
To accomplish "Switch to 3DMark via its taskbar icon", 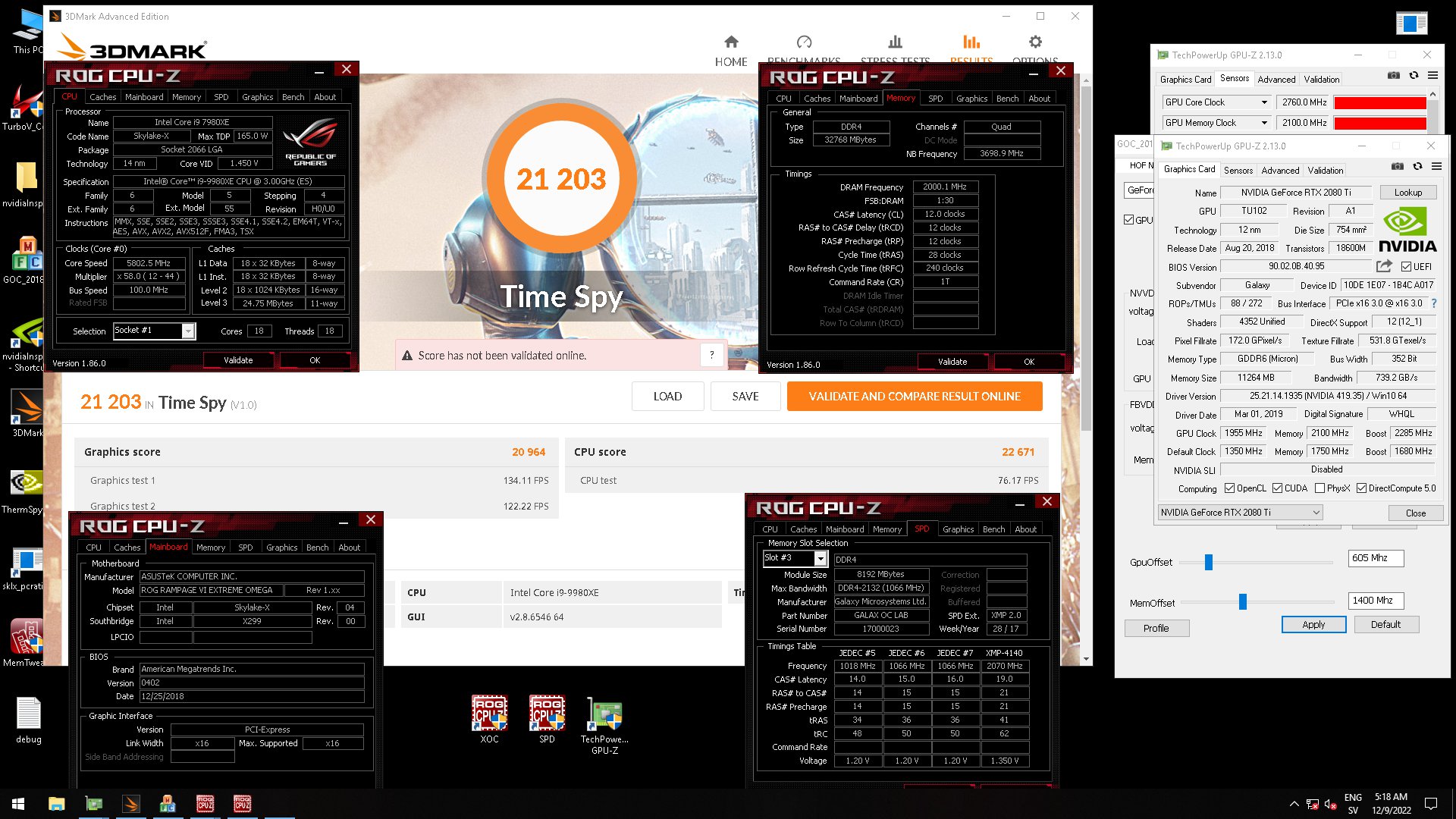I will point(130,804).
